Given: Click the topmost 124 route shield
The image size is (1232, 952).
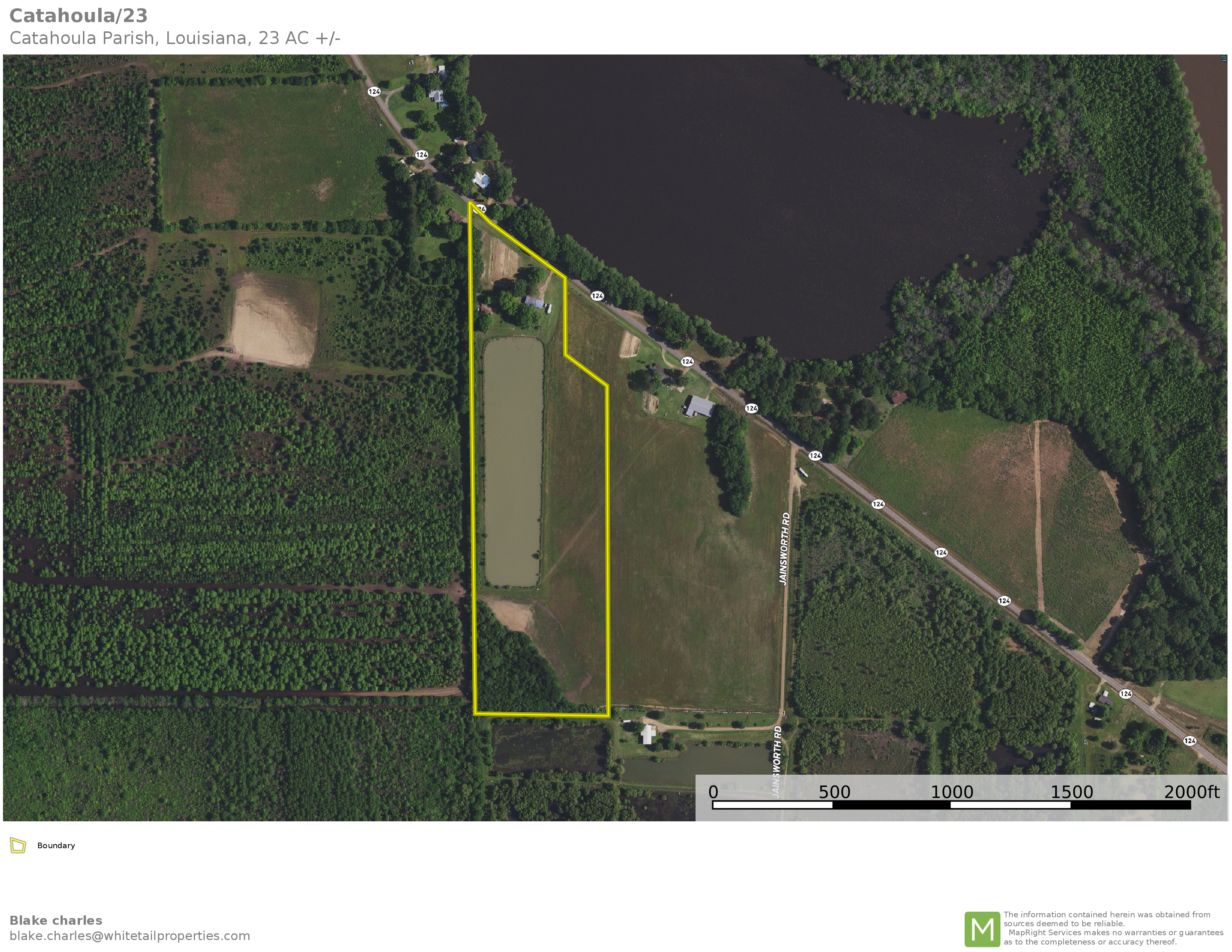Looking at the screenshot, I should (374, 91).
